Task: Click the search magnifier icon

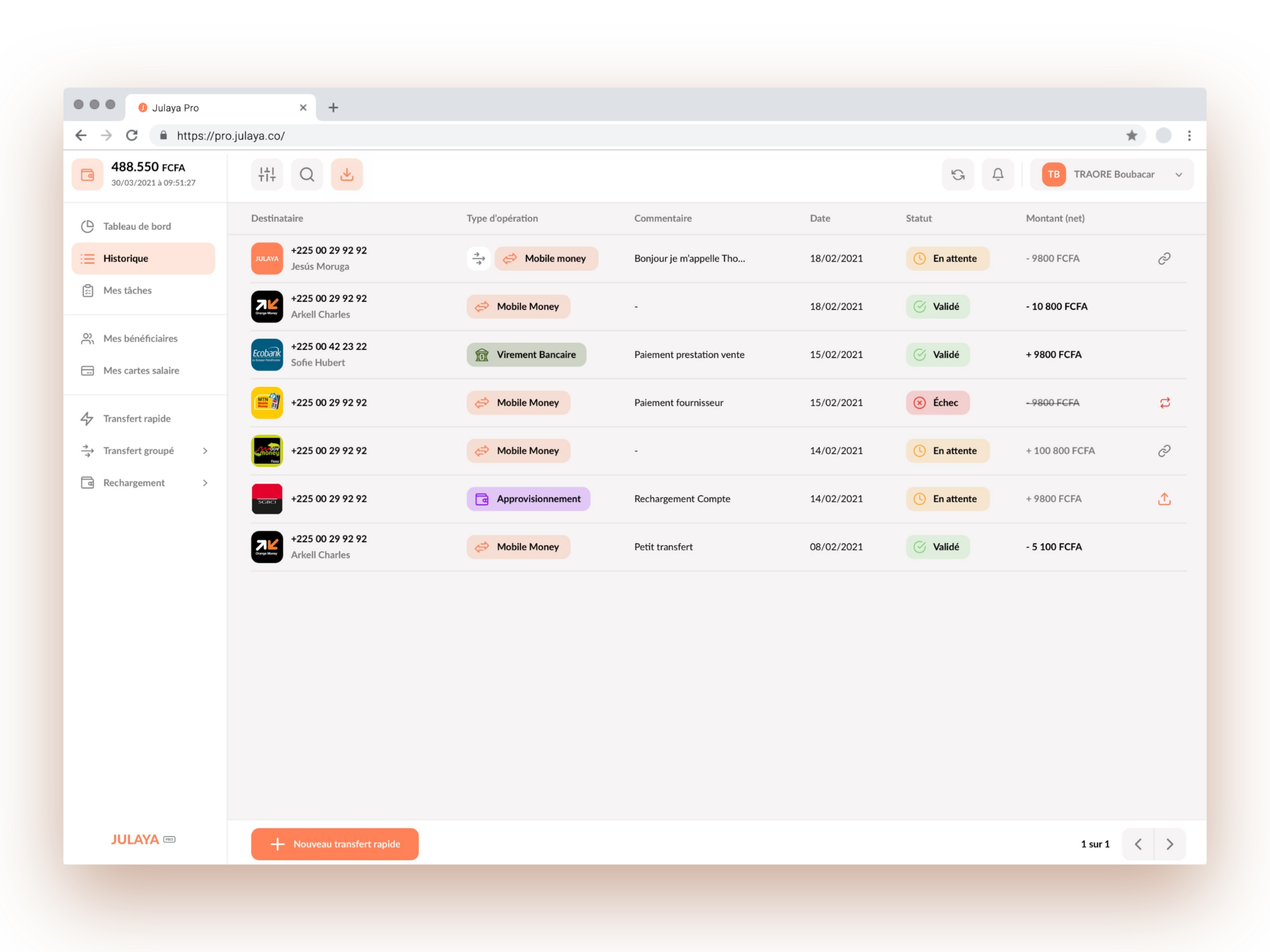Action: click(307, 175)
